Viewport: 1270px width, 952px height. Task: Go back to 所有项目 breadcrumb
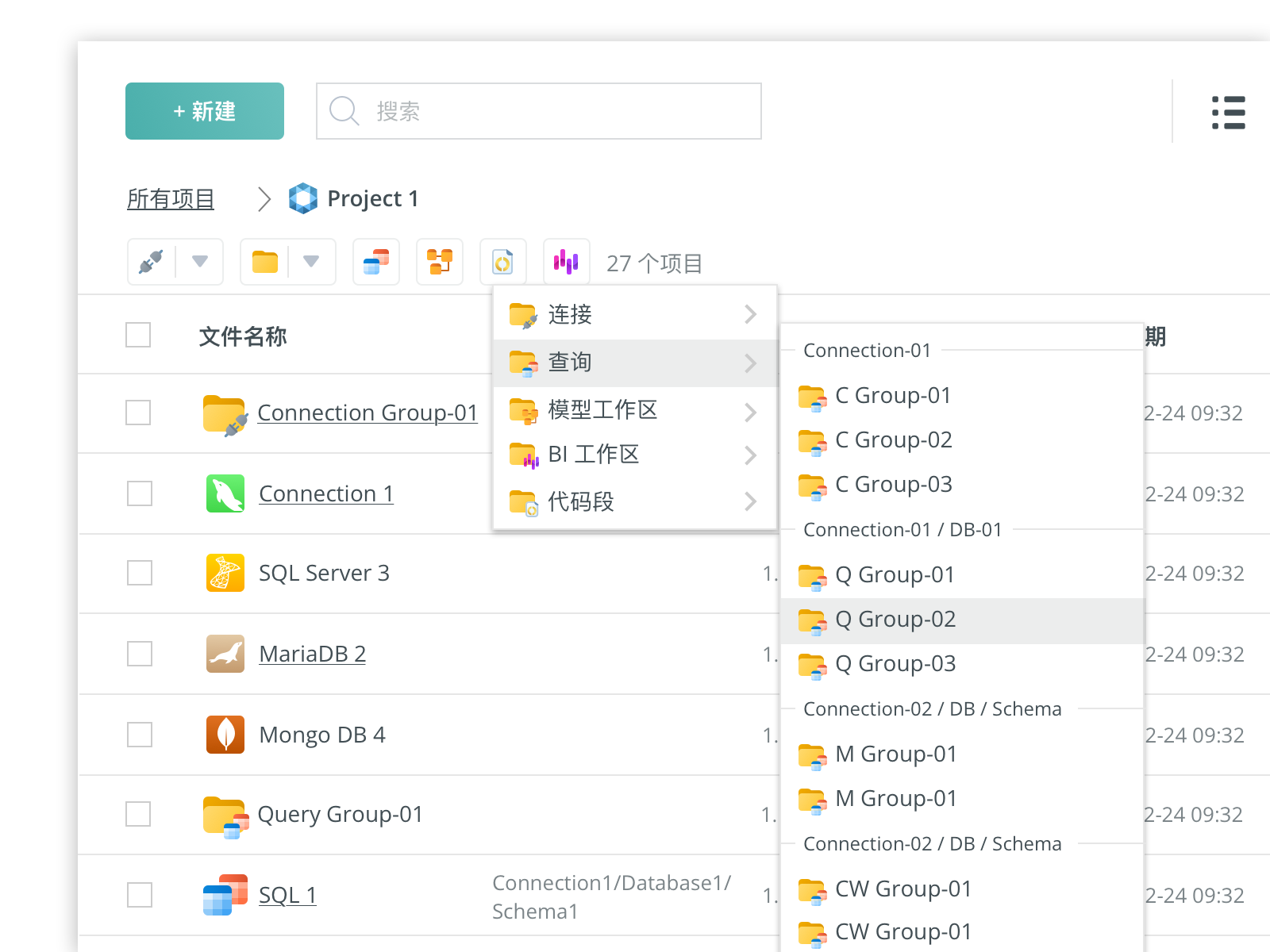[x=171, y=199]
